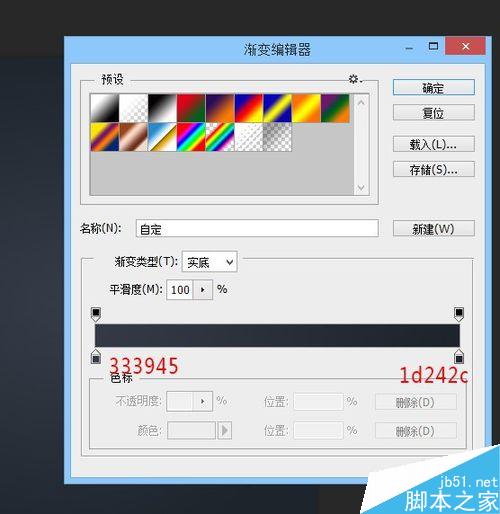Close the 渐变编辑器 dialog
This screenshot has width=500, height=514.
click(x=465, y=46)
